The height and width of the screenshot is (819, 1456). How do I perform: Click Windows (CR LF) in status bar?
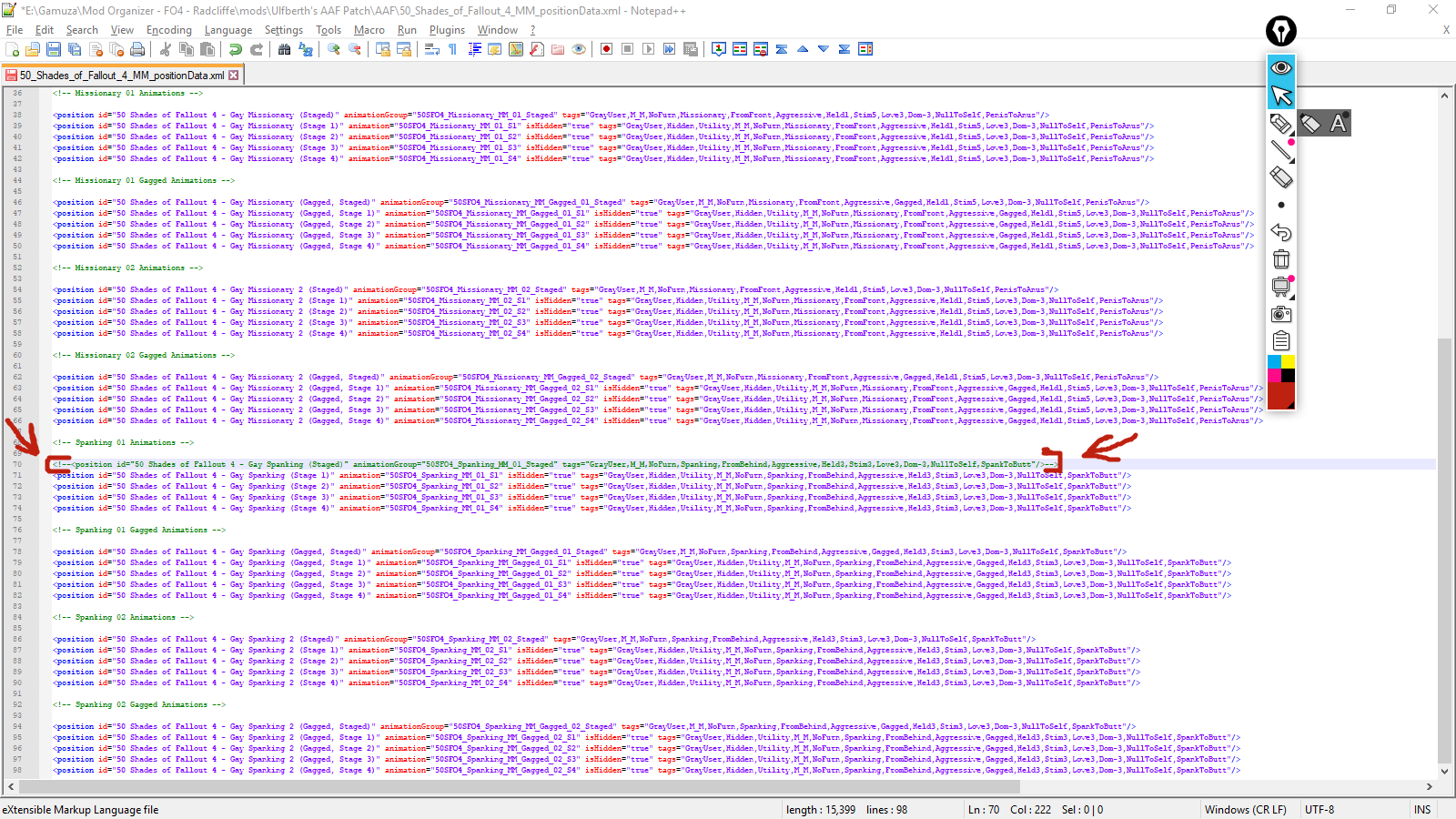[1246, 809]
